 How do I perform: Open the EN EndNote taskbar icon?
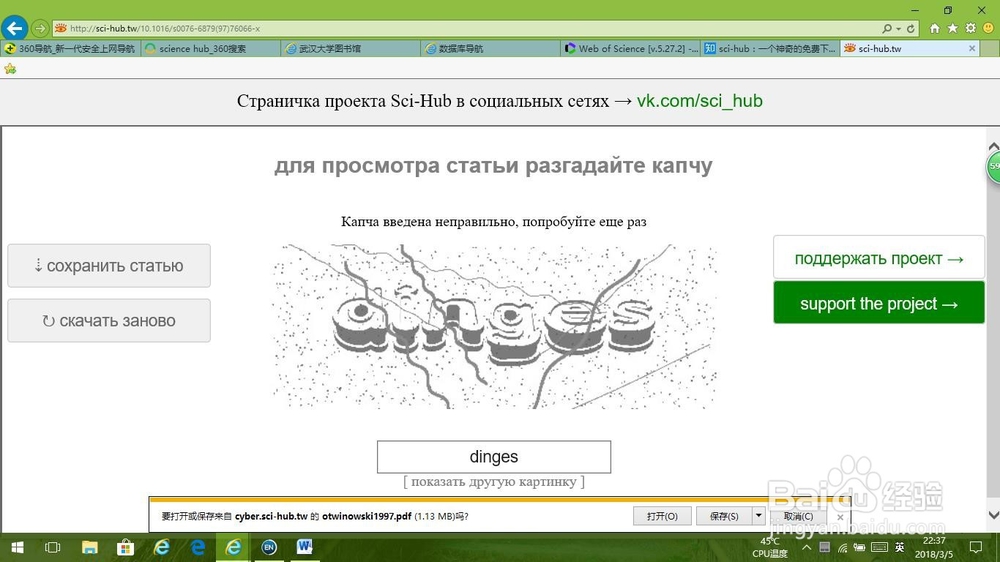269,547
